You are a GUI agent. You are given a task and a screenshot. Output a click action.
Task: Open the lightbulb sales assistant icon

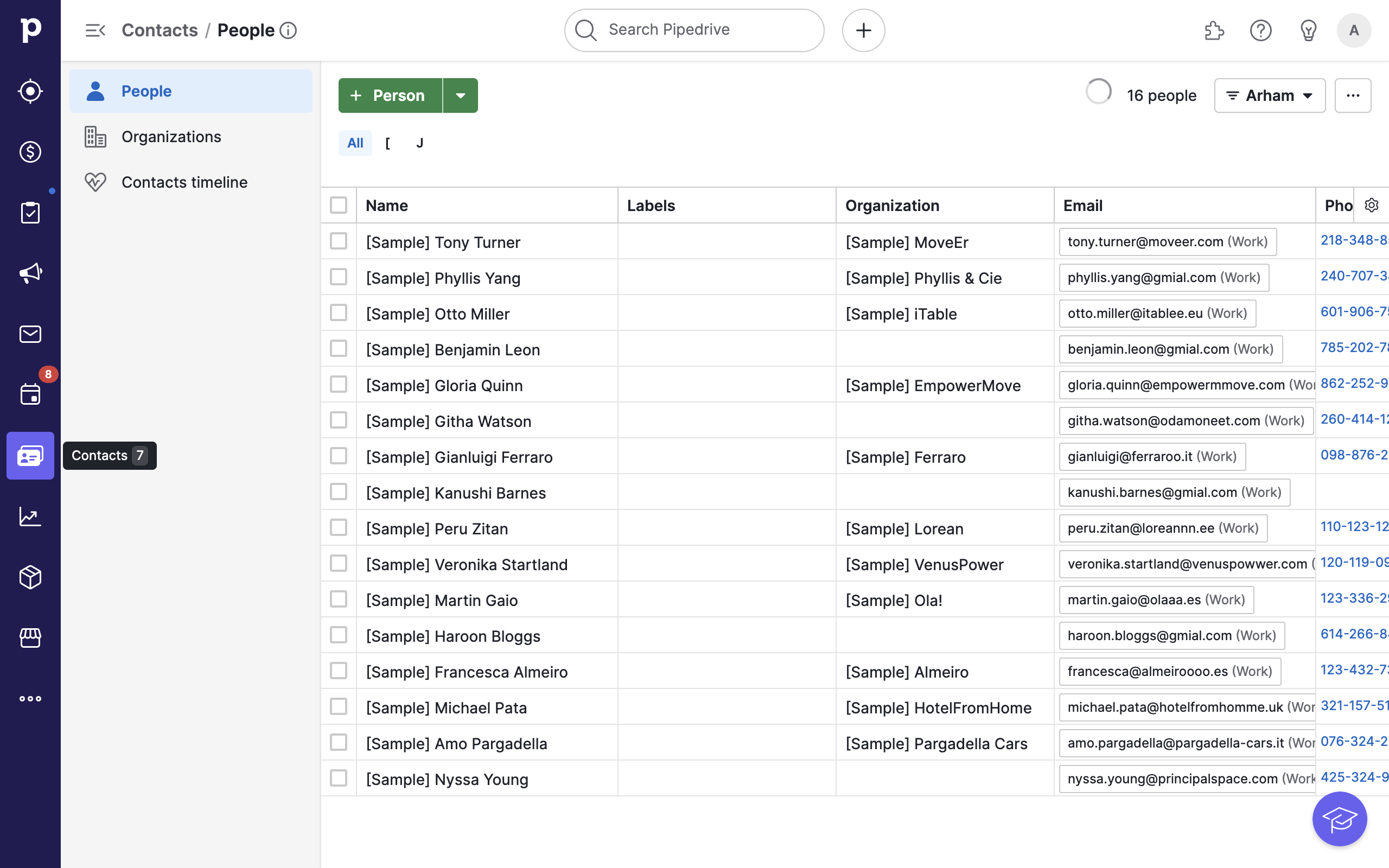pyautogui.click(x=1308, y=30)
